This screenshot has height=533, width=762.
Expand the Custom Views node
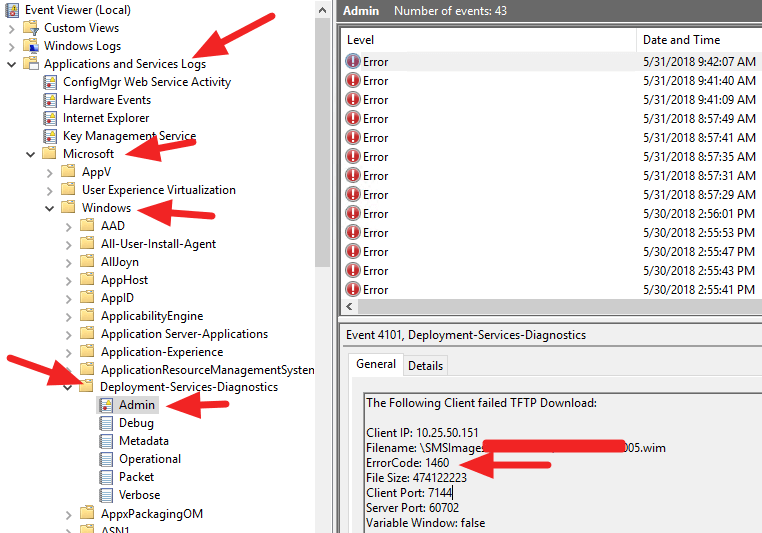coord(12,28)
